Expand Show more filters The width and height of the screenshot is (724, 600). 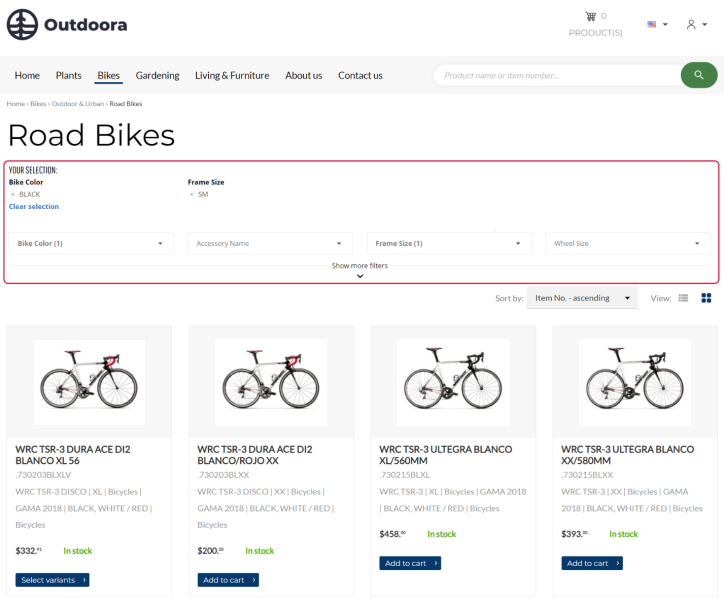click(360, 270)
